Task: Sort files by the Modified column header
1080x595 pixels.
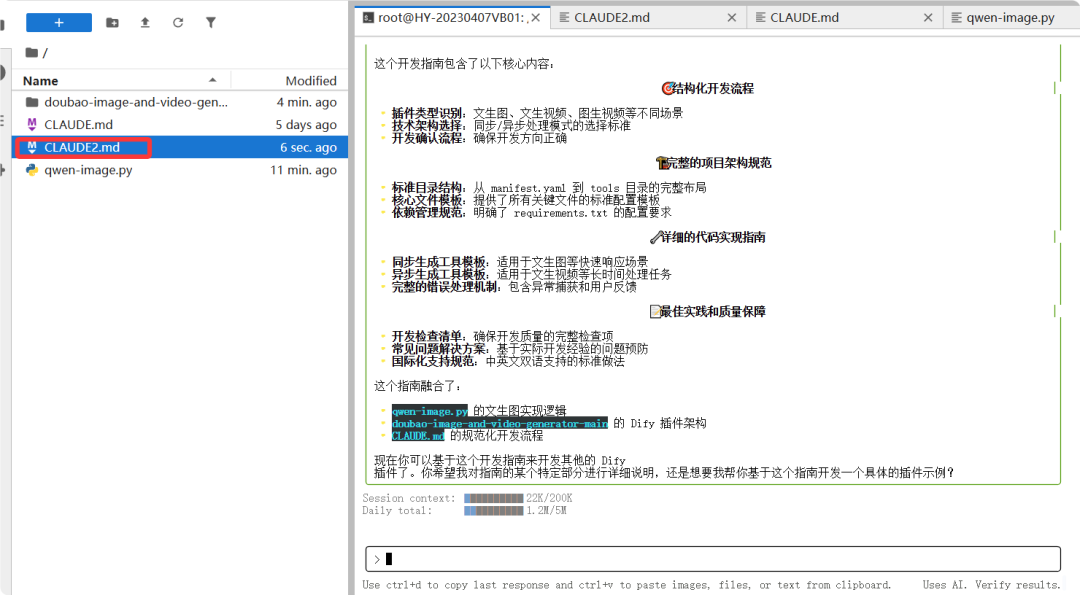Action: click(x=289, y=81)
